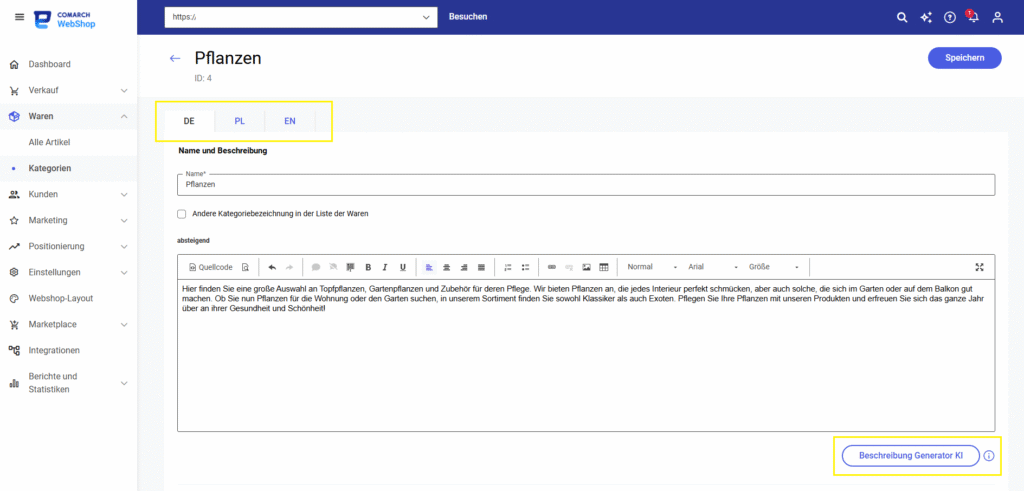
Task: Open the Arial font dropdown
Action: pyautogui.click(x=712, y=267)
